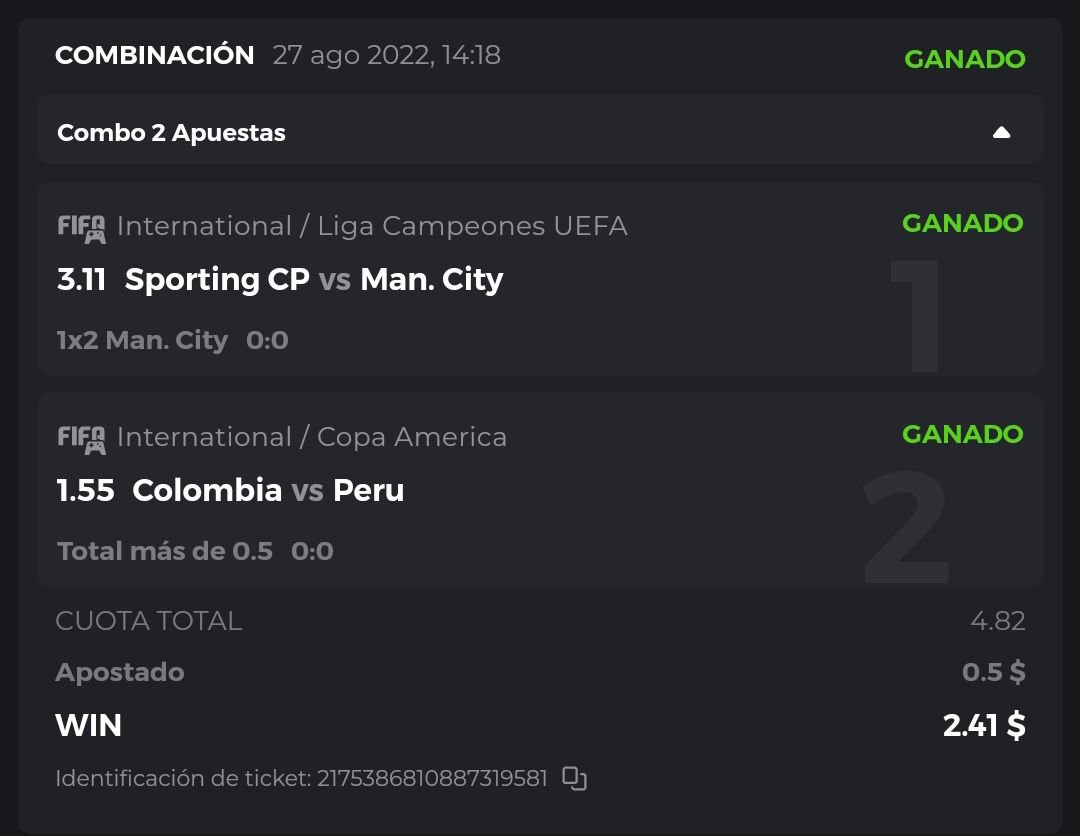Image resolution: width=1080 pixels, height=836 pixels.
Task: Click the bet date 27 ago 2022
Action: (386, 55)
